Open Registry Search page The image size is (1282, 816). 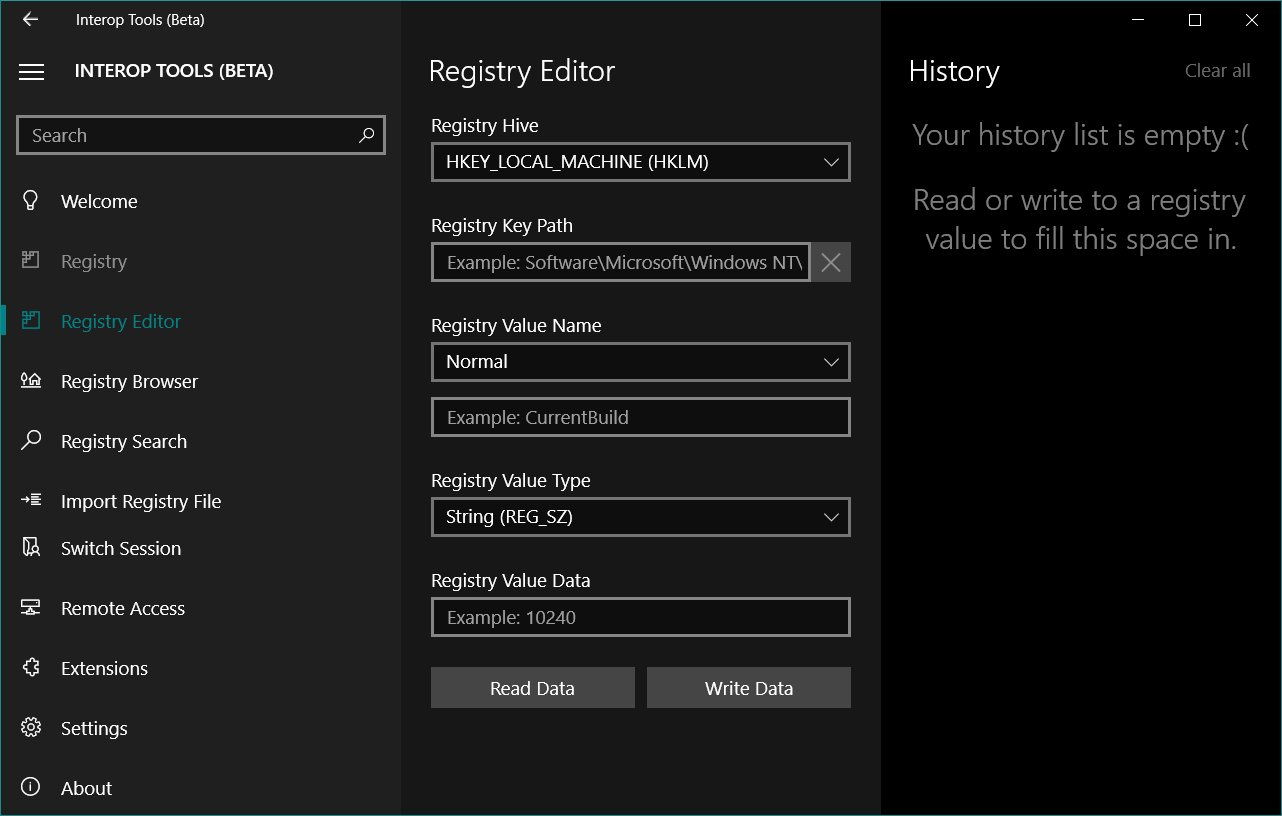pos(200,441)
